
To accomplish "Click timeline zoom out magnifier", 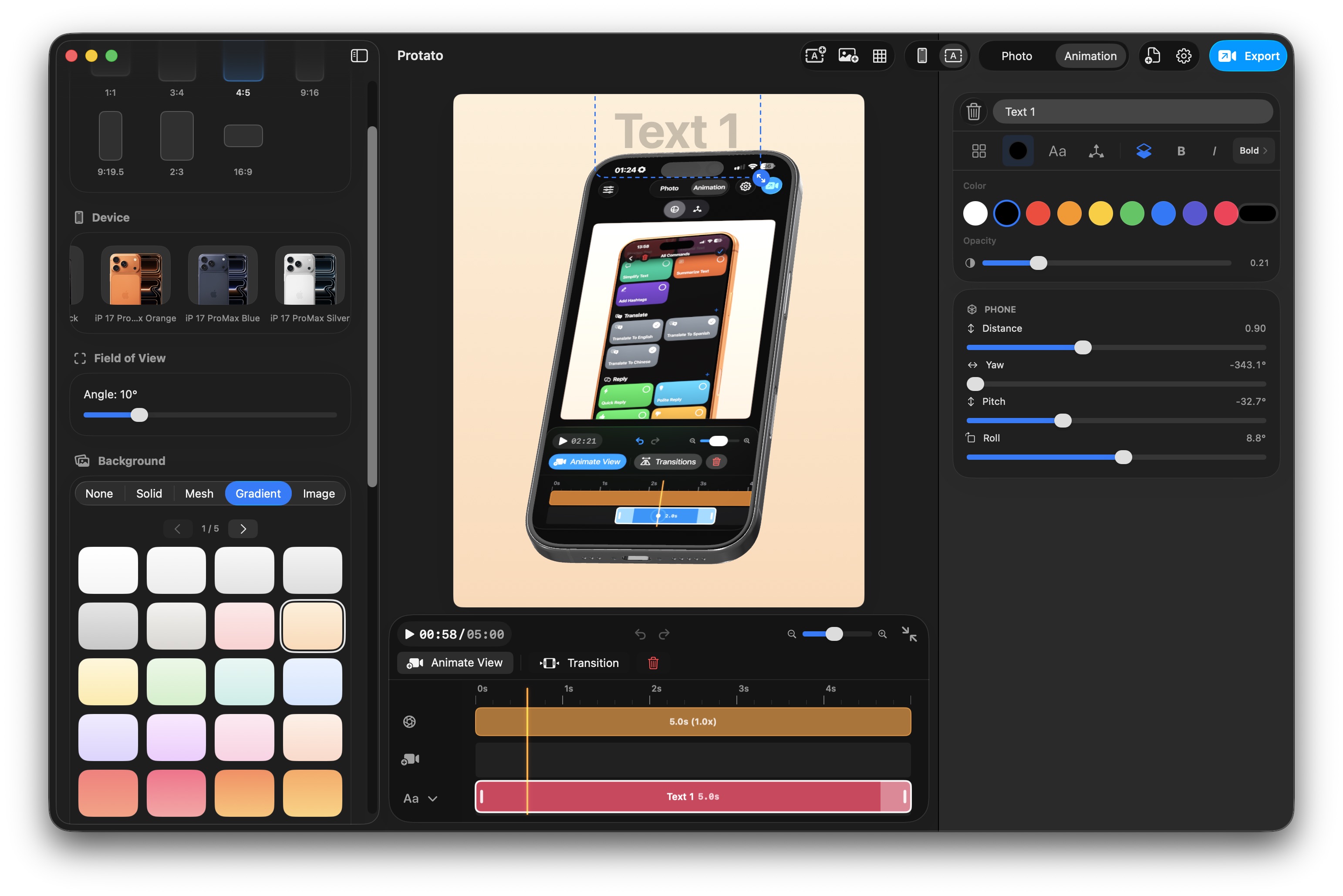I will [x=792, y=634].
